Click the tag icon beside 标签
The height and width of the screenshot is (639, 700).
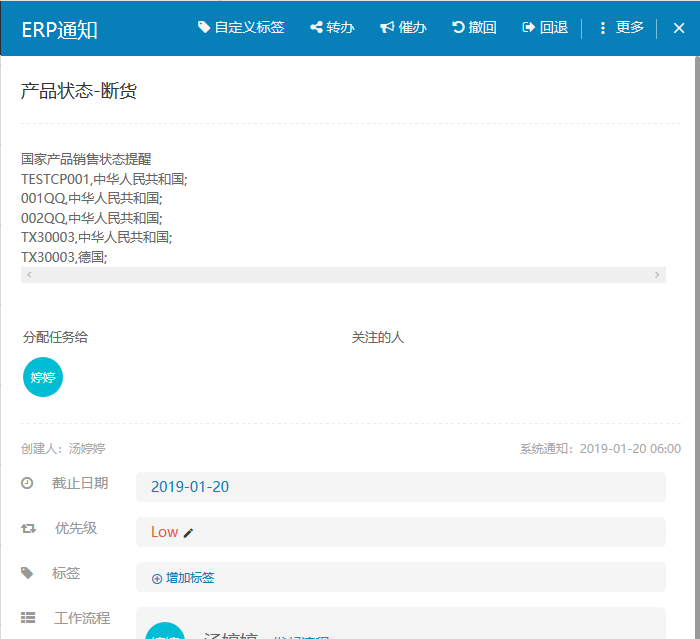tap(27, 573)
